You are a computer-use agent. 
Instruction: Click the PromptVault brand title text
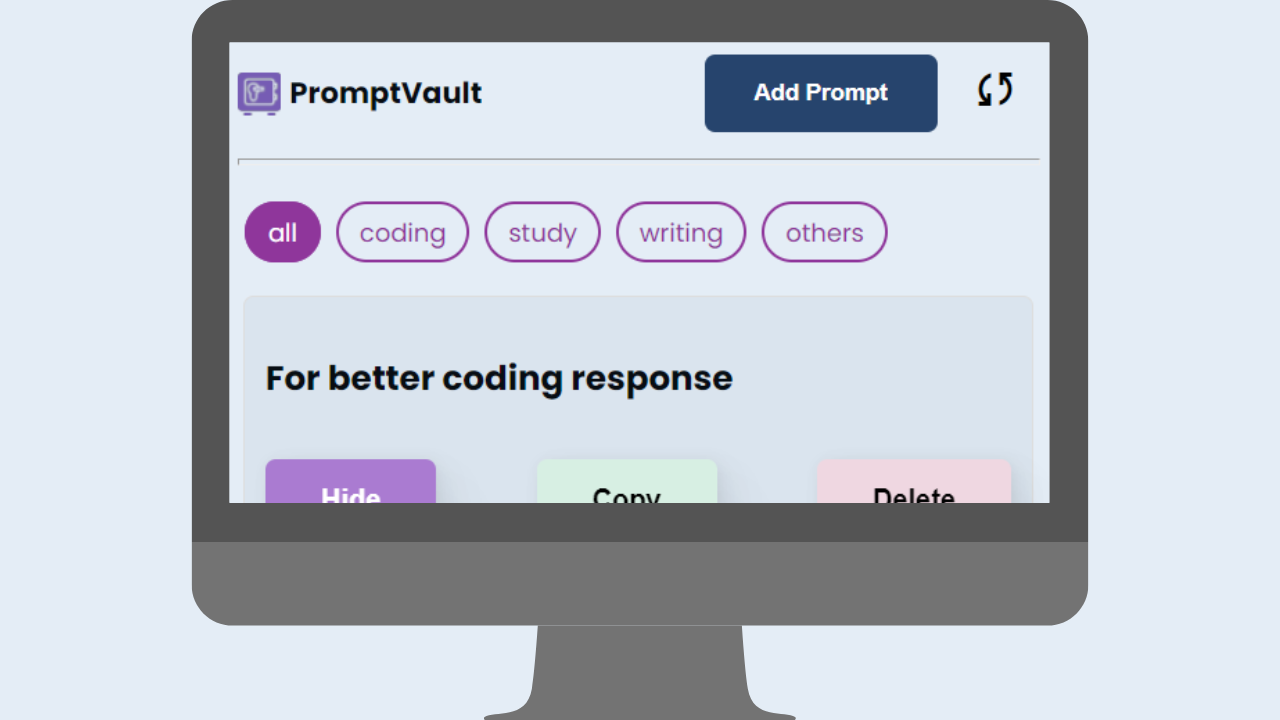click(x=386, y=93)
